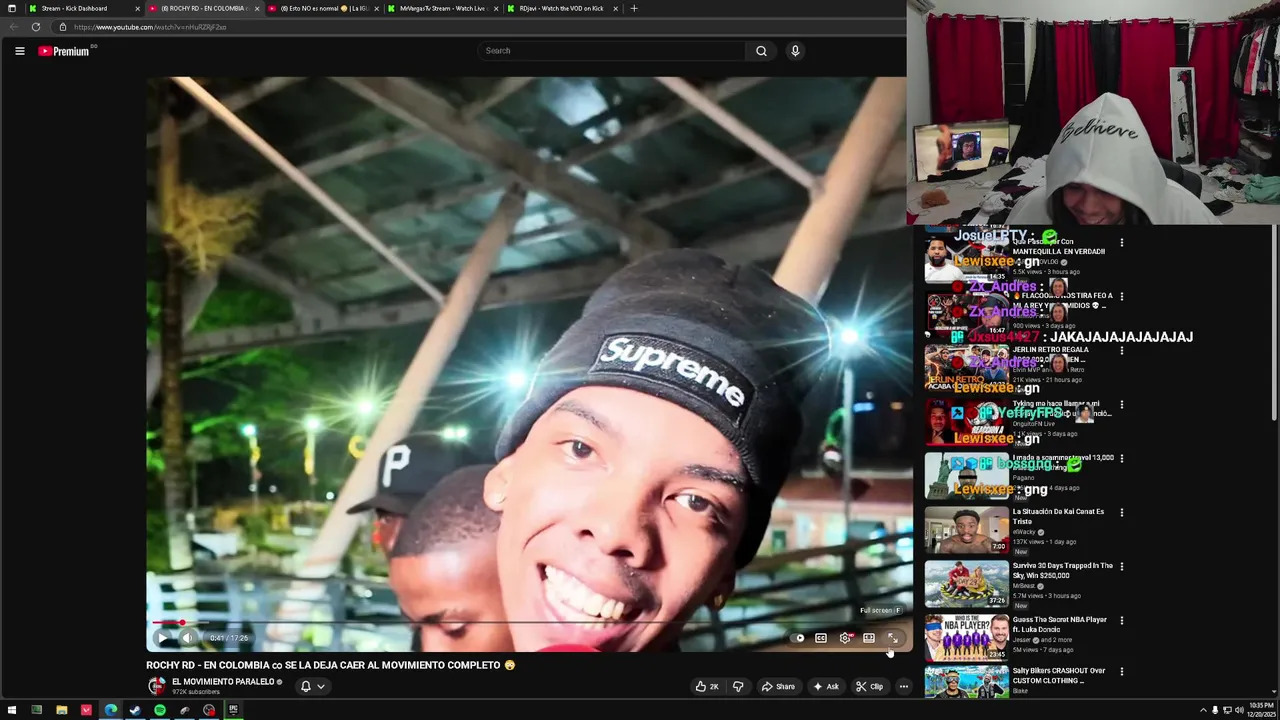Go back with browser back arrow
The image size is (1280, 720).
tap(12, 27)
